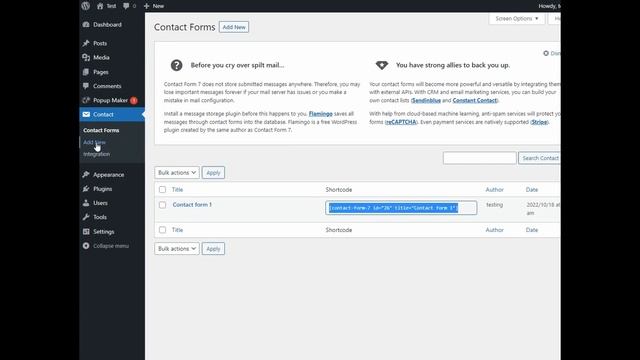Open Popup Maker notification badge
This screenshot has height=360, width=640.
click(133, 100)
